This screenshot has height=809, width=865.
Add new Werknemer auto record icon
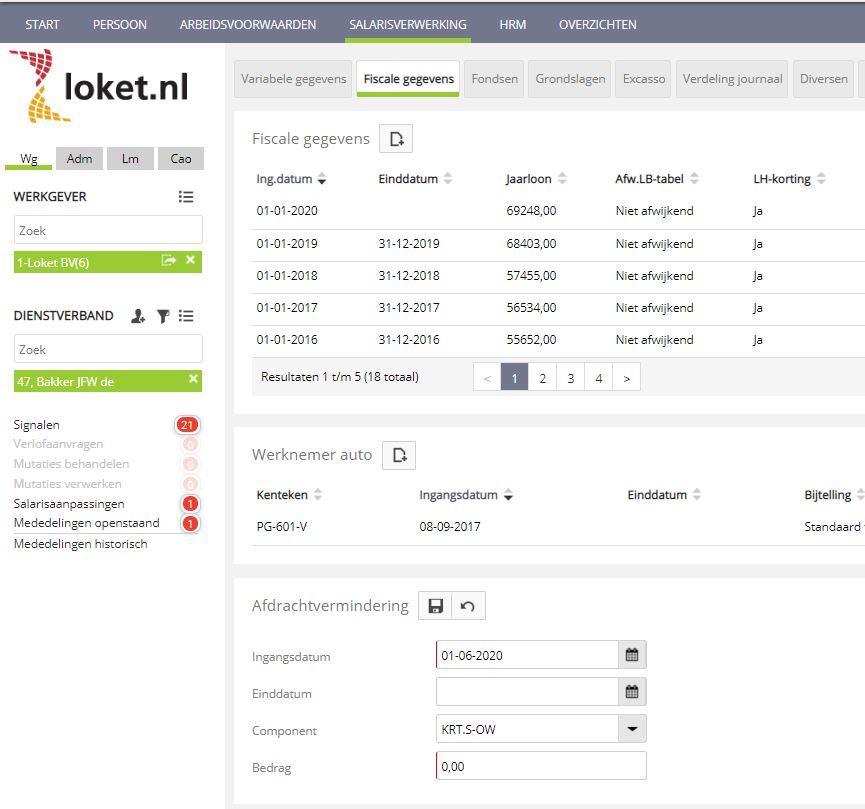click(399, 456)
